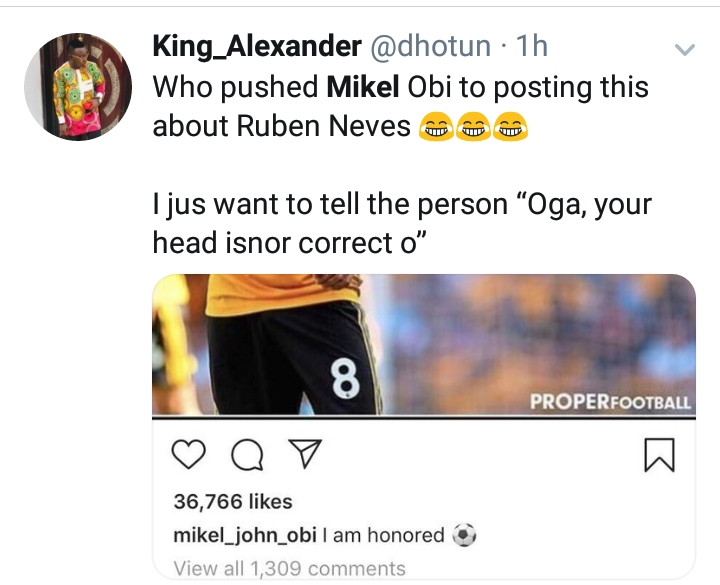Screen dimensions: 720x585
Task: Open the embedded Instagram screenshot image
Action: tap(423, 345)
